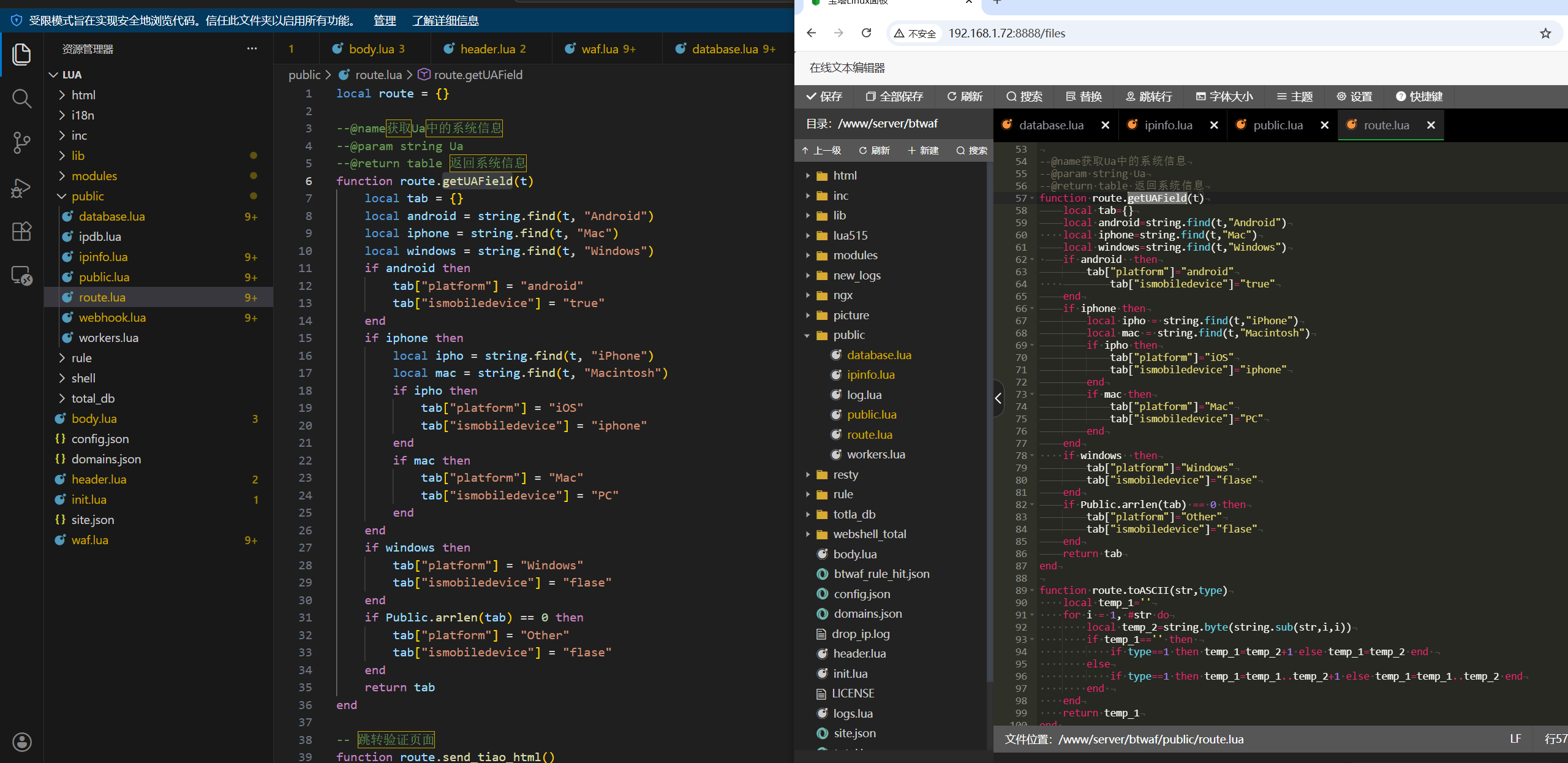Click the Accounts icon at bottom left
The width and height of the screenshot is (1568, 763).
click(22, 742)
